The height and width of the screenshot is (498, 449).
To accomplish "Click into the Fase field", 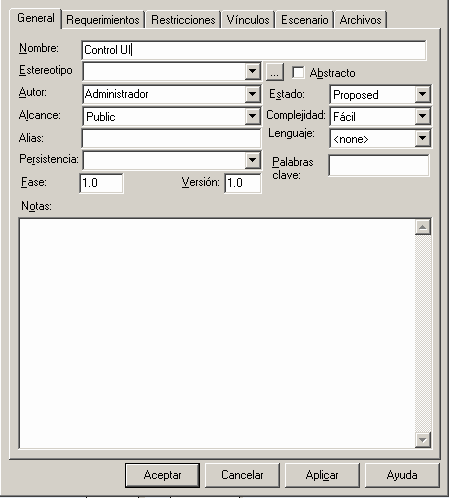I will click(101, 183).
